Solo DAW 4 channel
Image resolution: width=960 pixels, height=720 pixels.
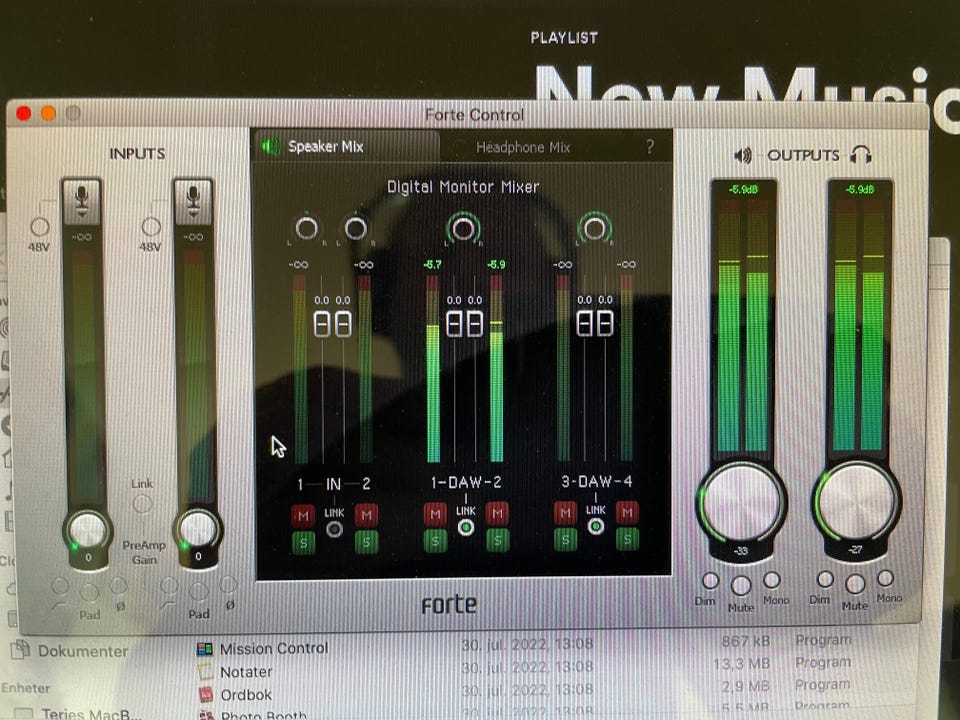click(627, 539)
